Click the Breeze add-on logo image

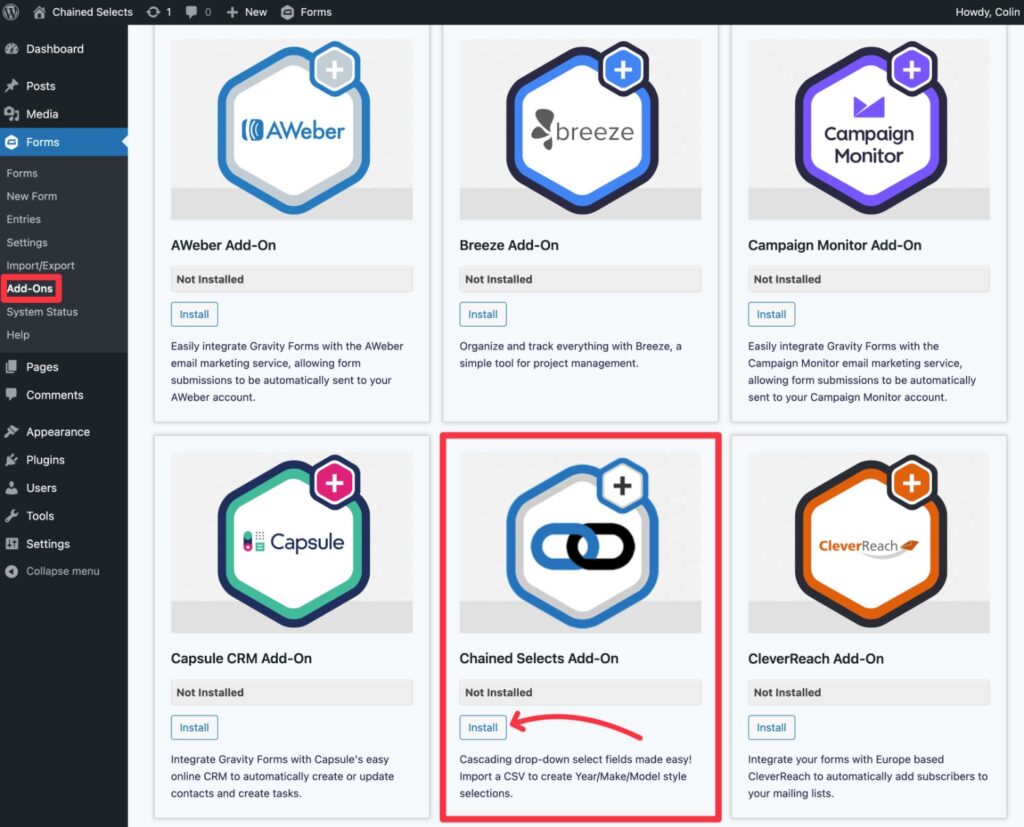580,130
